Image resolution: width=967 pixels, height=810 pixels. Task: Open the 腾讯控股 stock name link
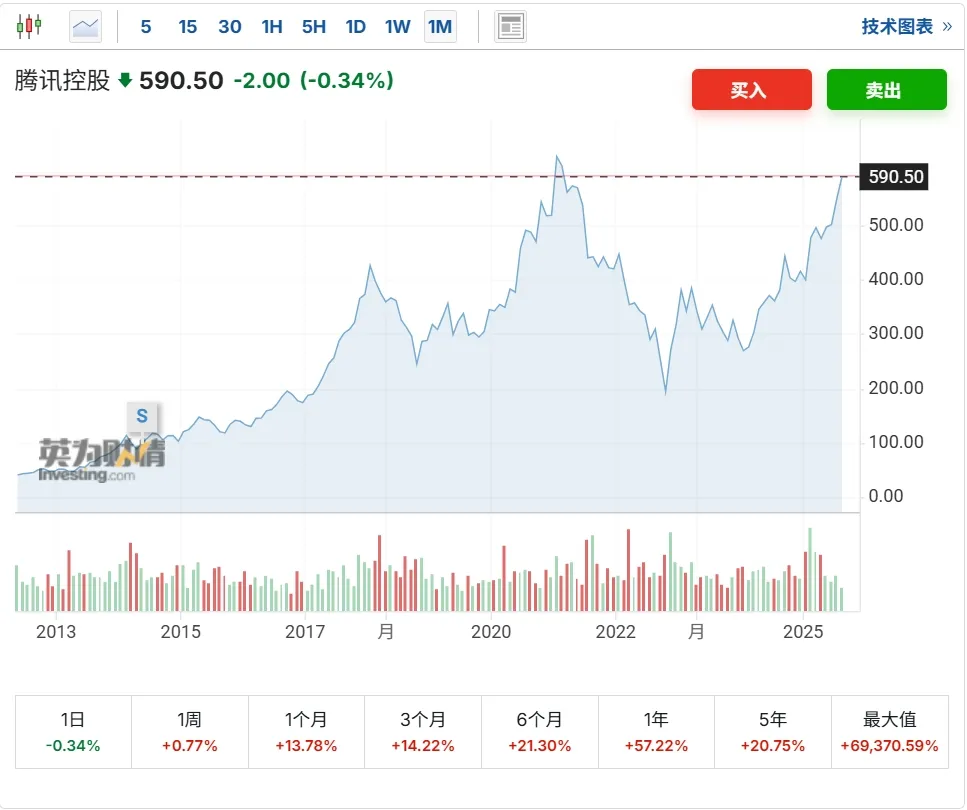pos(62,81)
